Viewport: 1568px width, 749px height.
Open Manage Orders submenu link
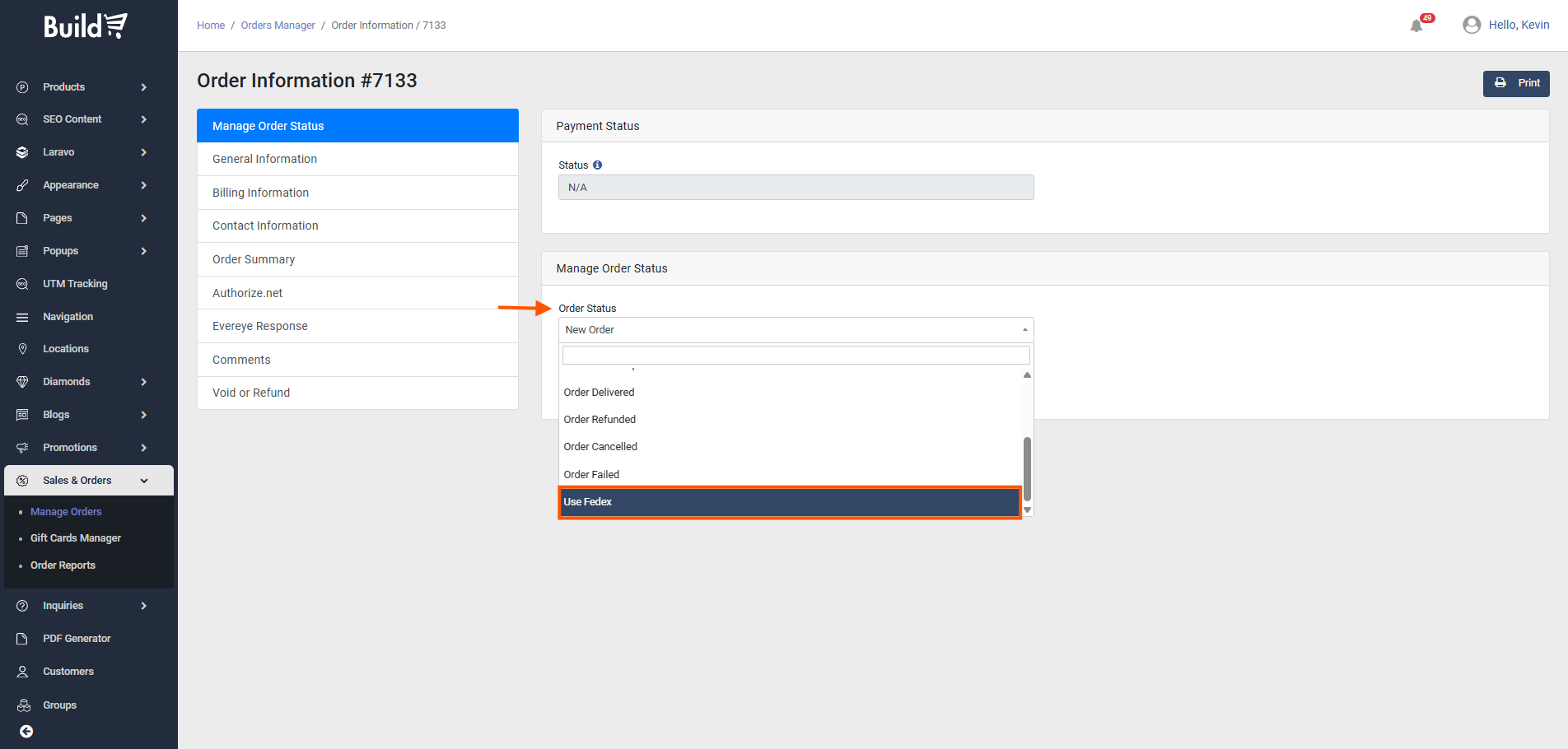tap(66, 512)
